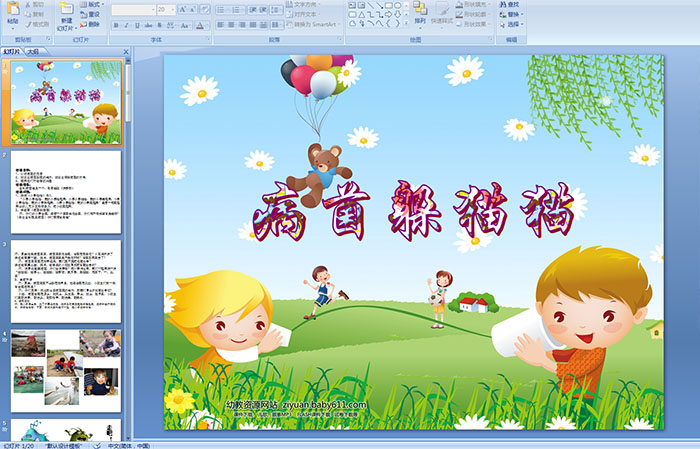Click the Change Case (Aa) icon
Image resolution: width=700 pixels, height=449 pixels.
point(184,25)
